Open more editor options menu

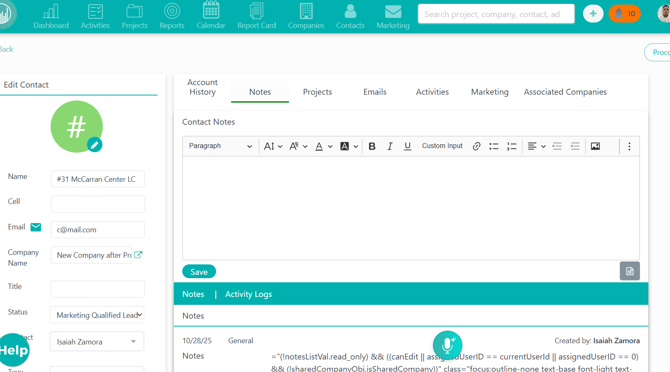point(629,146)
